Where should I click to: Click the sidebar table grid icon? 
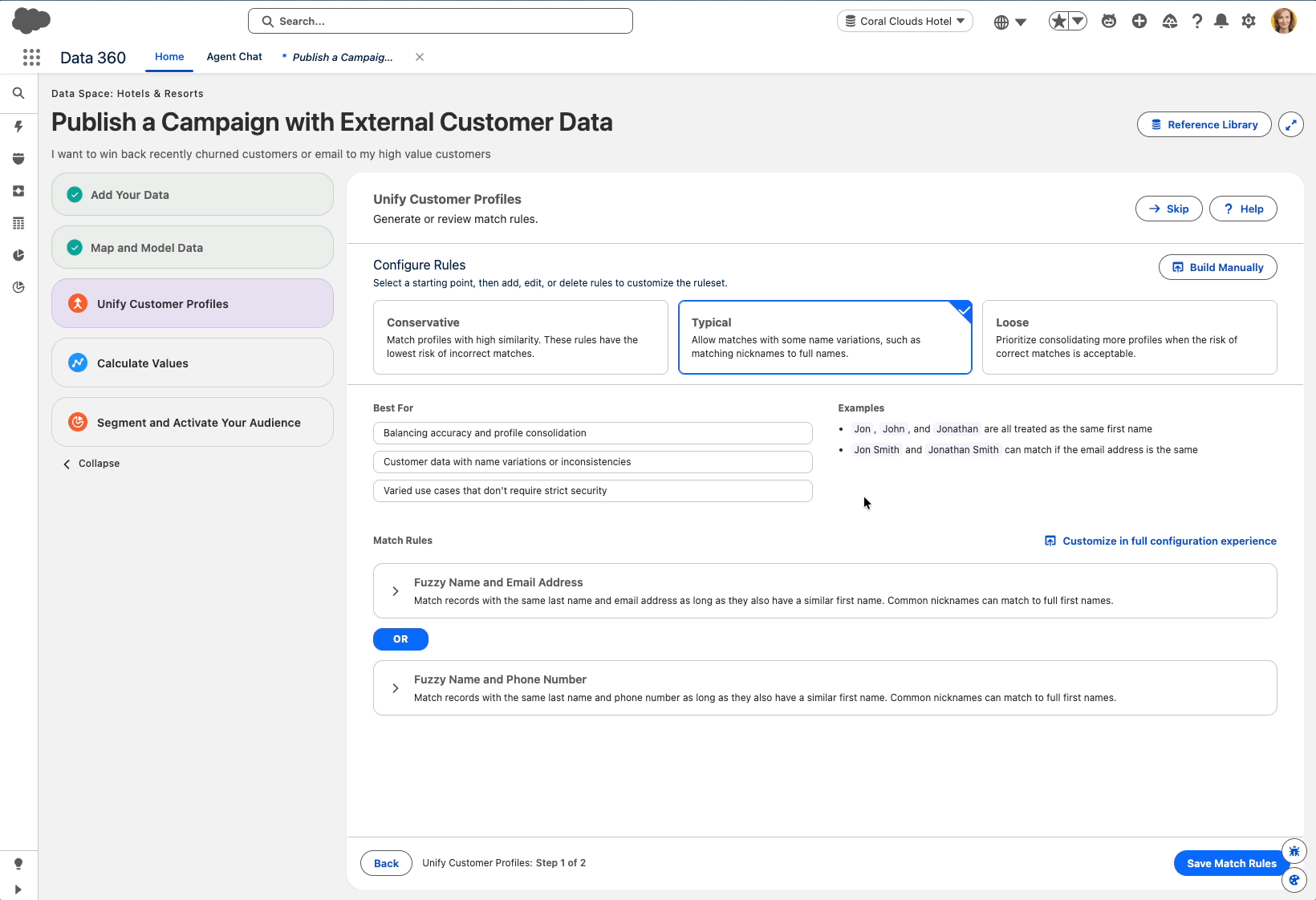click(x=18, y=223)
